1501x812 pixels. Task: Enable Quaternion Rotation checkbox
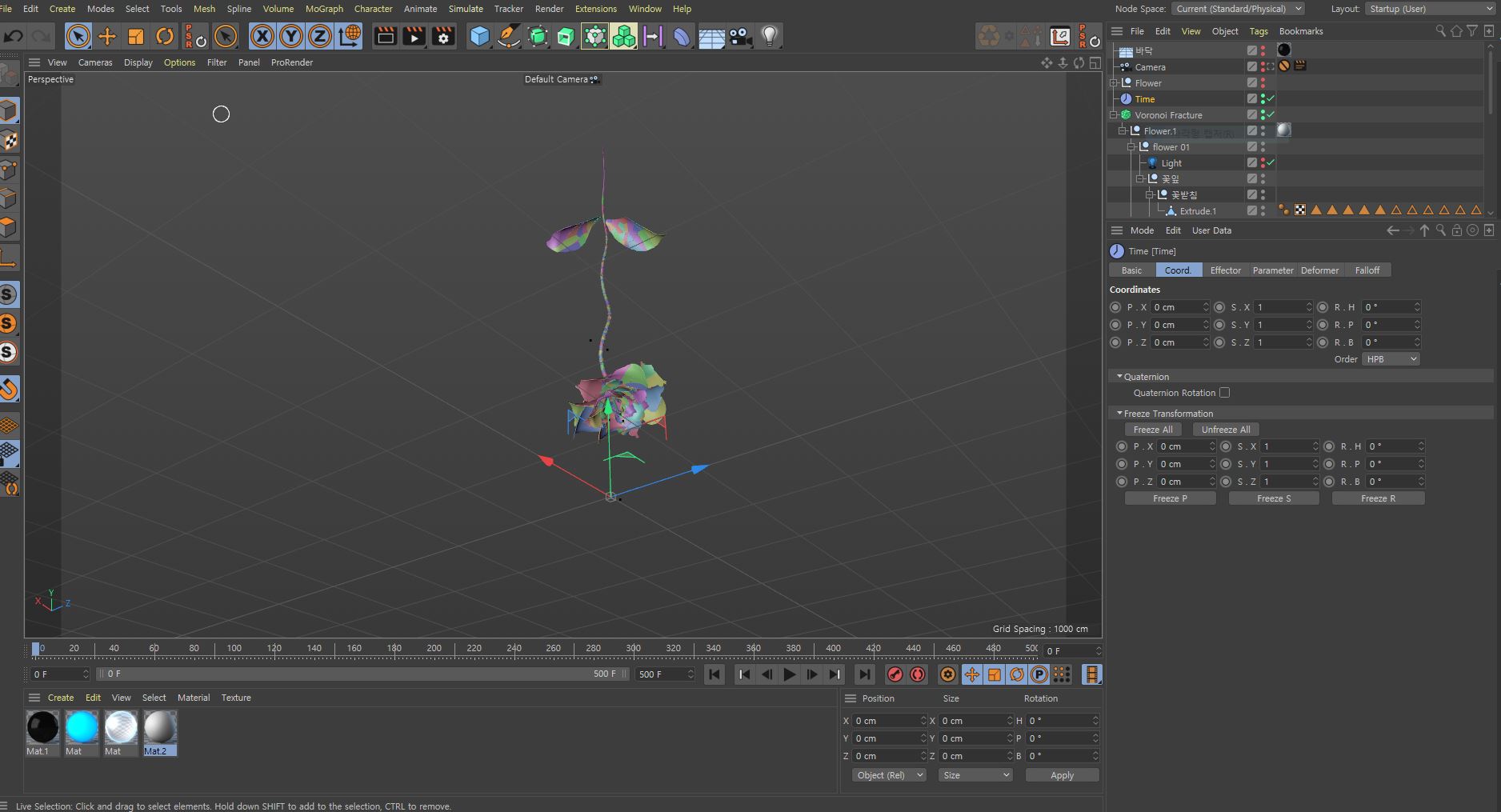tap(1224, 393)
